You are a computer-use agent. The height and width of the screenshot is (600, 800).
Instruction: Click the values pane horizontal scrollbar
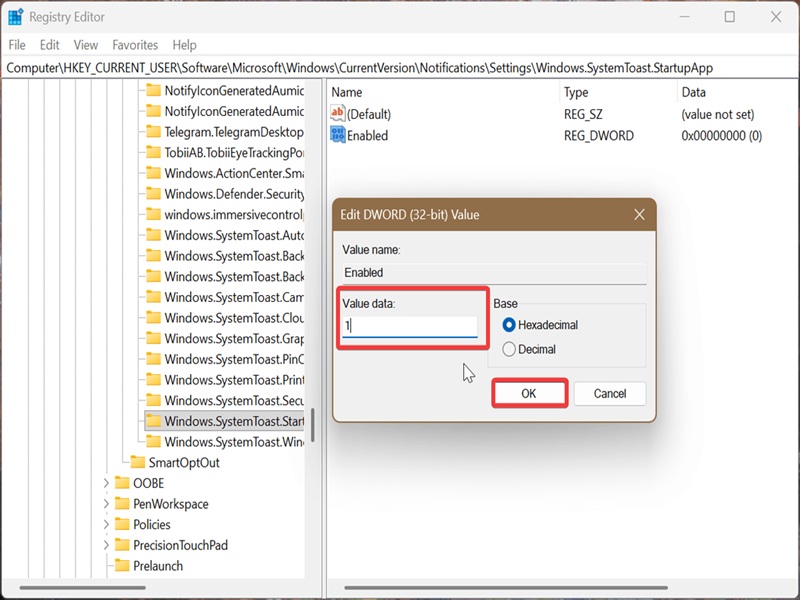click(x=506, y=588)
